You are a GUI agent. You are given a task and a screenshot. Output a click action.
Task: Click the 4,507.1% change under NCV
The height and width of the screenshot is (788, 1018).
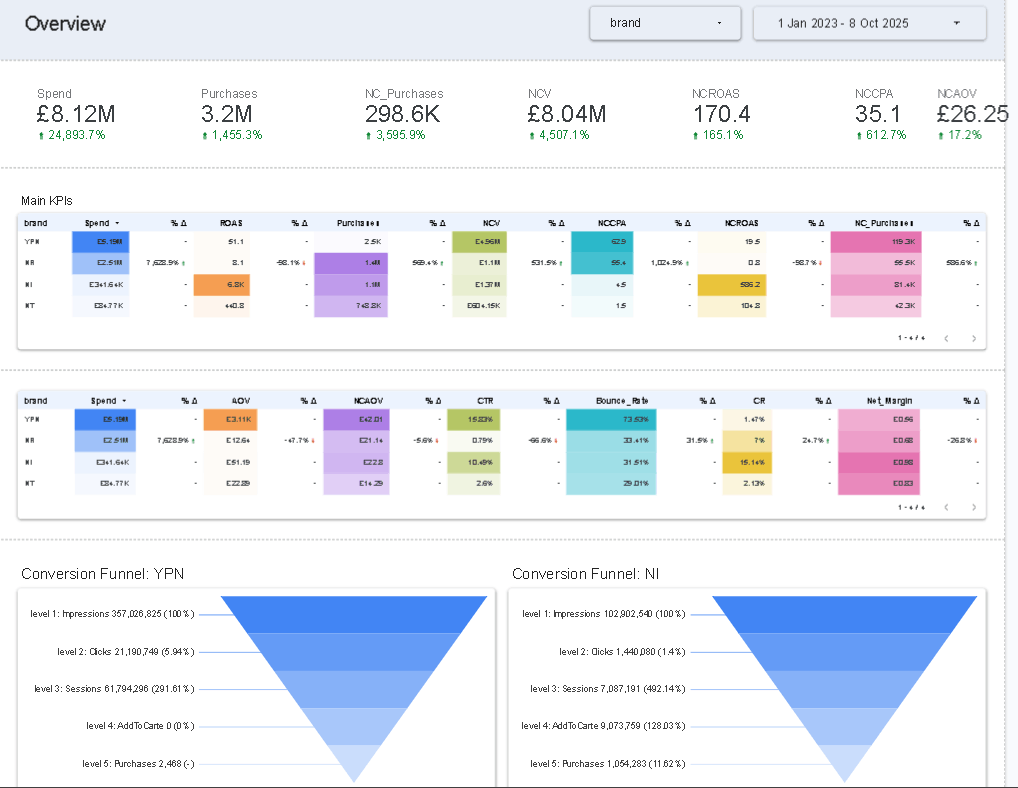(559, 135)
